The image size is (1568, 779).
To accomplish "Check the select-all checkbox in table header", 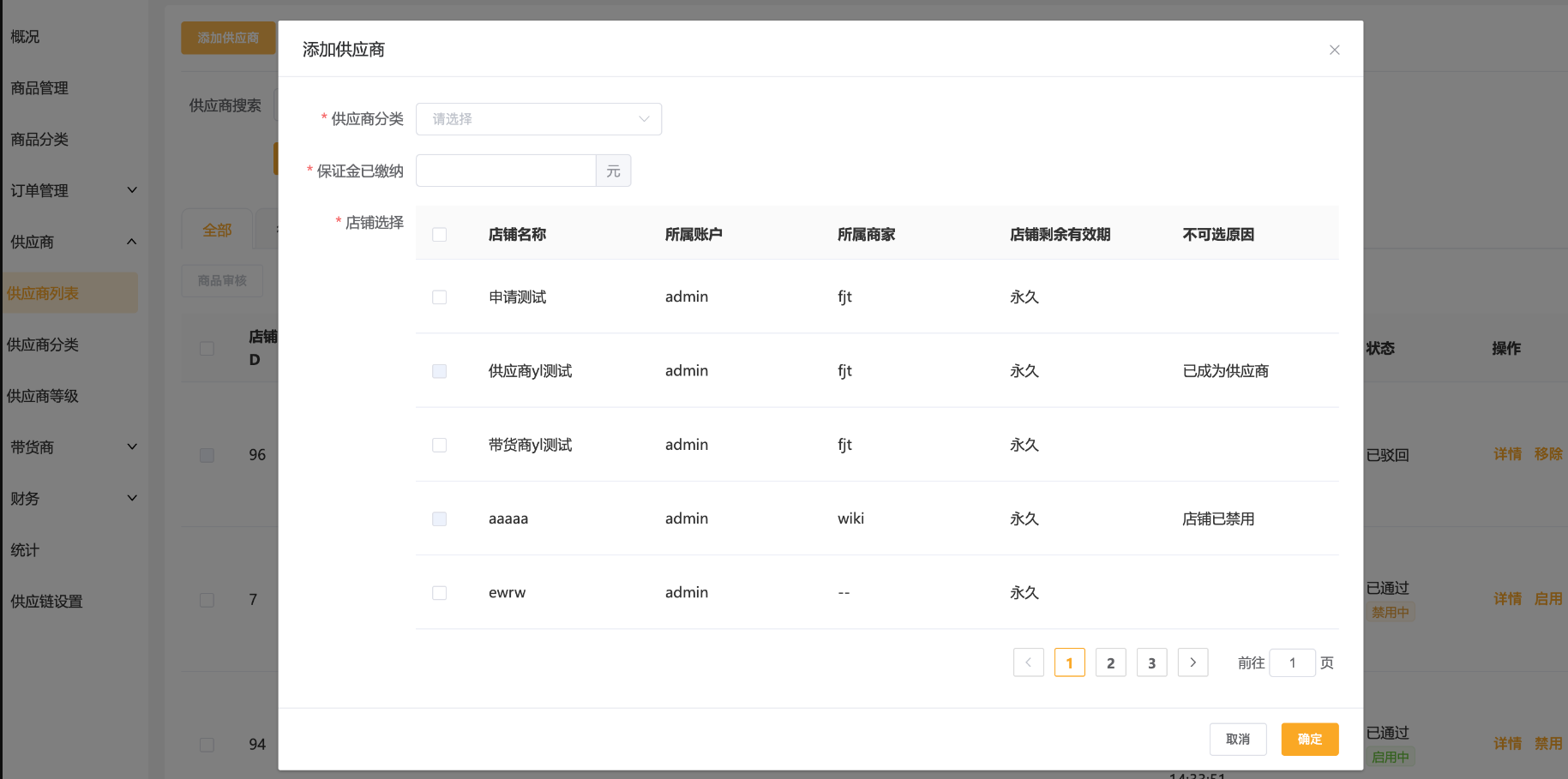I will pos(440,235).
